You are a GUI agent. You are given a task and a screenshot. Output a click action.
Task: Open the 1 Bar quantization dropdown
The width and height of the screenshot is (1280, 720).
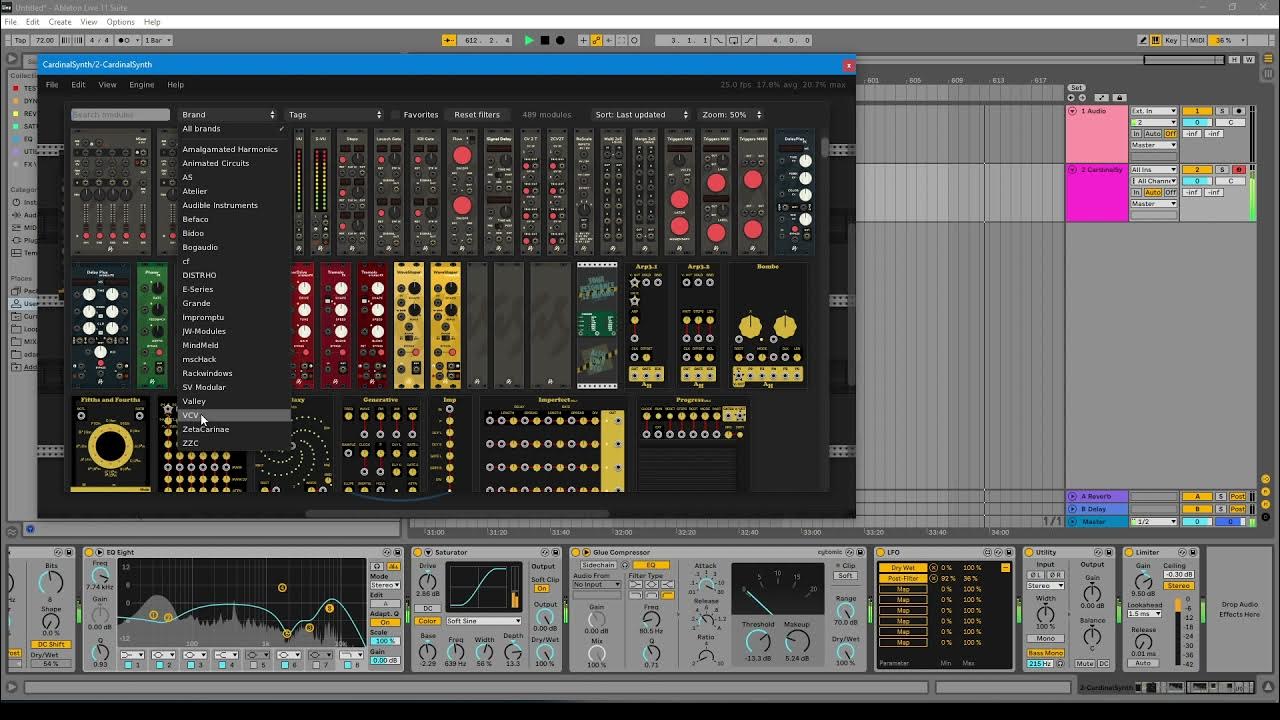[159, 40]
